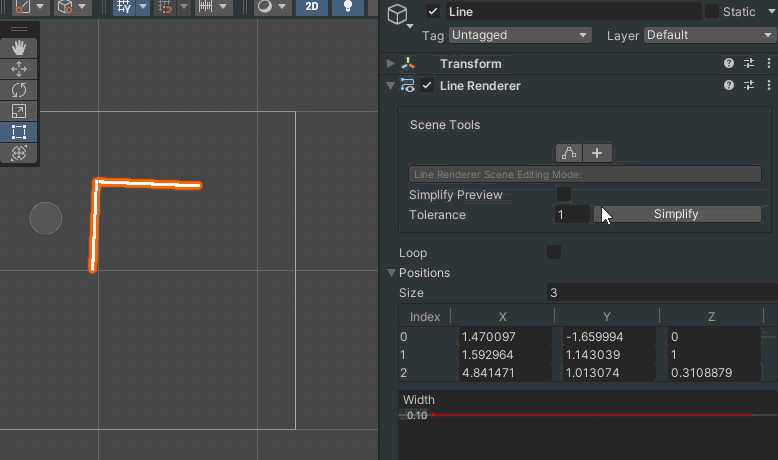Open the Layer dropdown showing Default
The width and height of the screenshot is (778, 460).
pos(710,35)
